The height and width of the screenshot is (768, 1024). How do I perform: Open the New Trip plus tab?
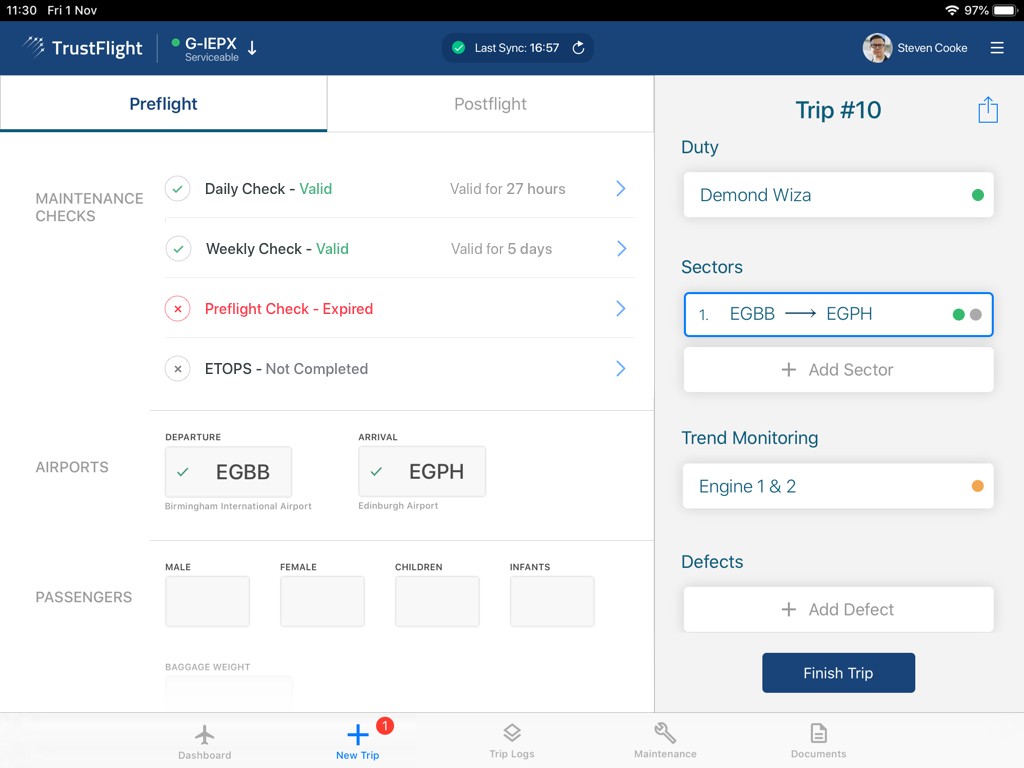pos(357,742)
